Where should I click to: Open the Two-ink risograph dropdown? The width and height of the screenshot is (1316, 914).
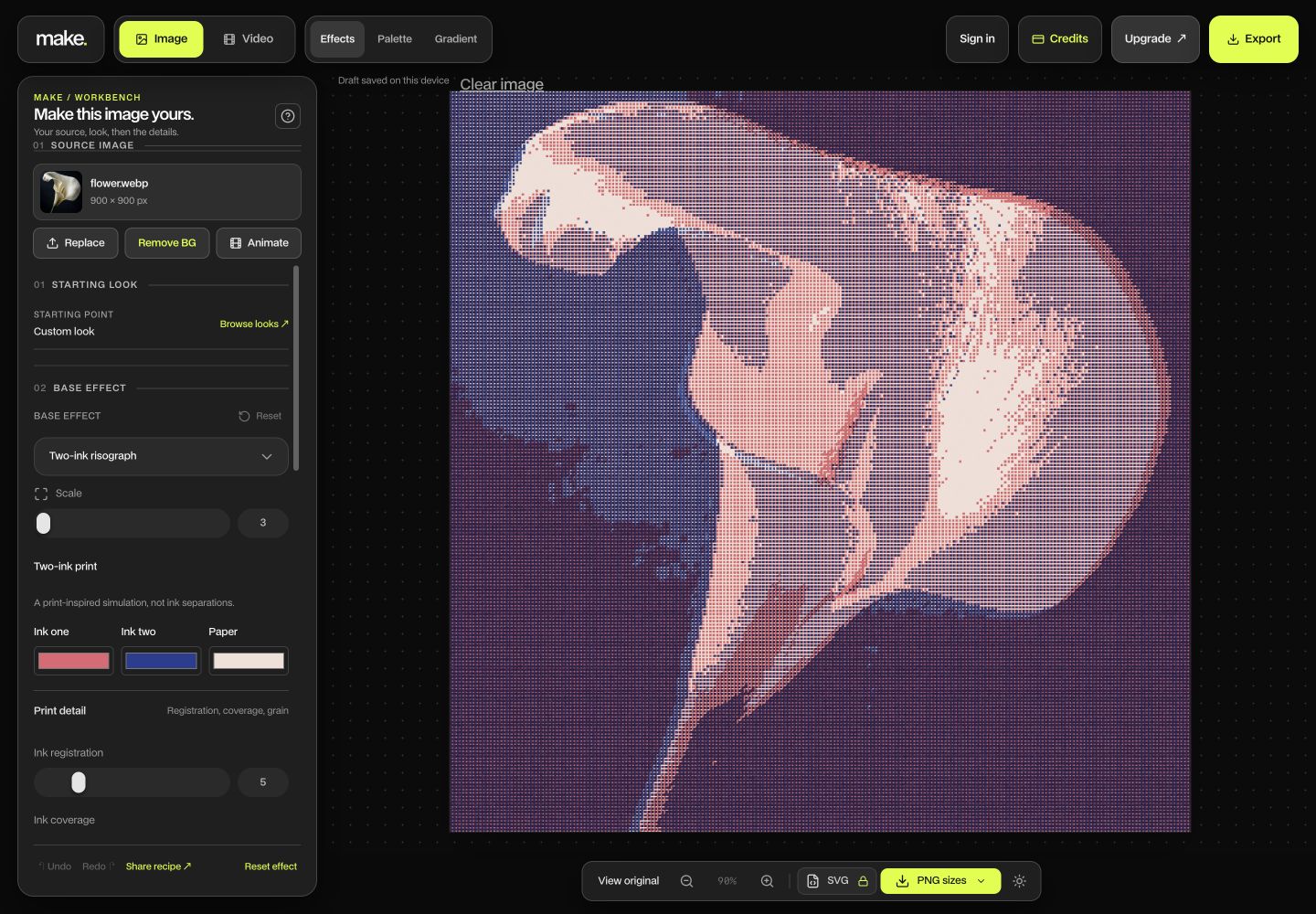point(161,456)
